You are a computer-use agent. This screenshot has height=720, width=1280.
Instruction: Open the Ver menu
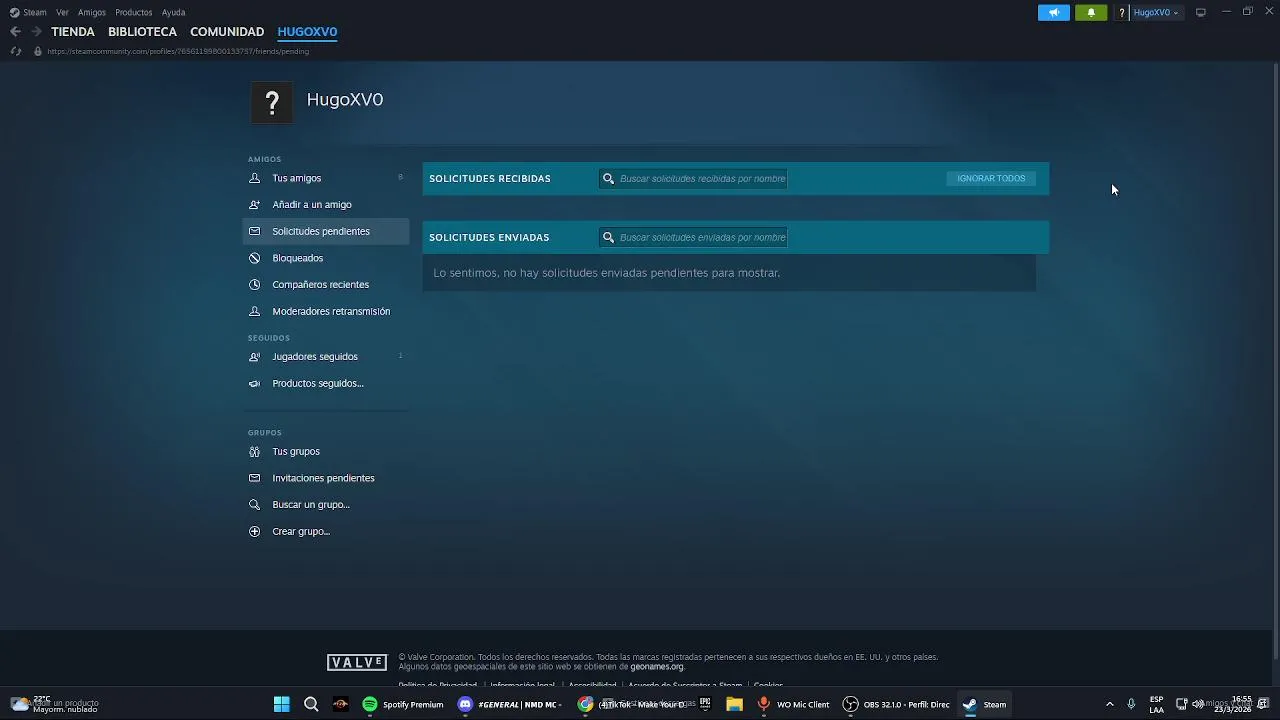tap(63, 12)
